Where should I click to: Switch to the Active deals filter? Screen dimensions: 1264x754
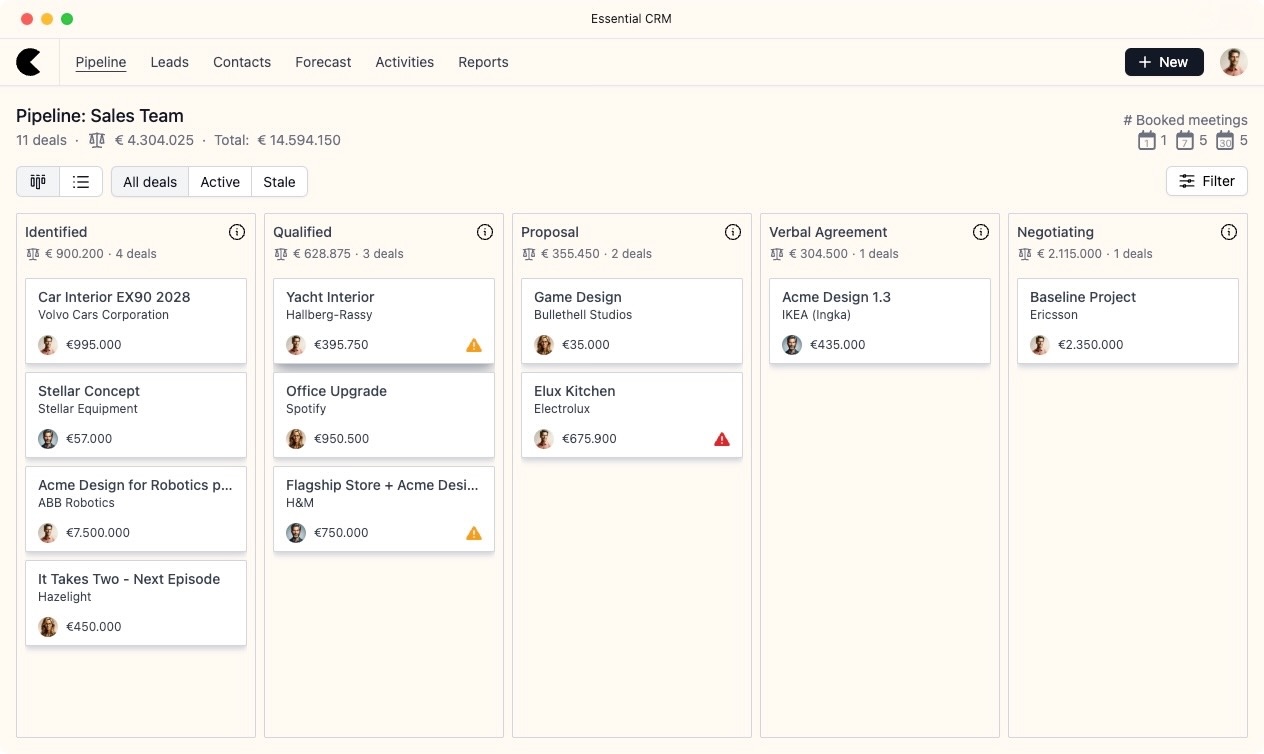tap(220, 181)
